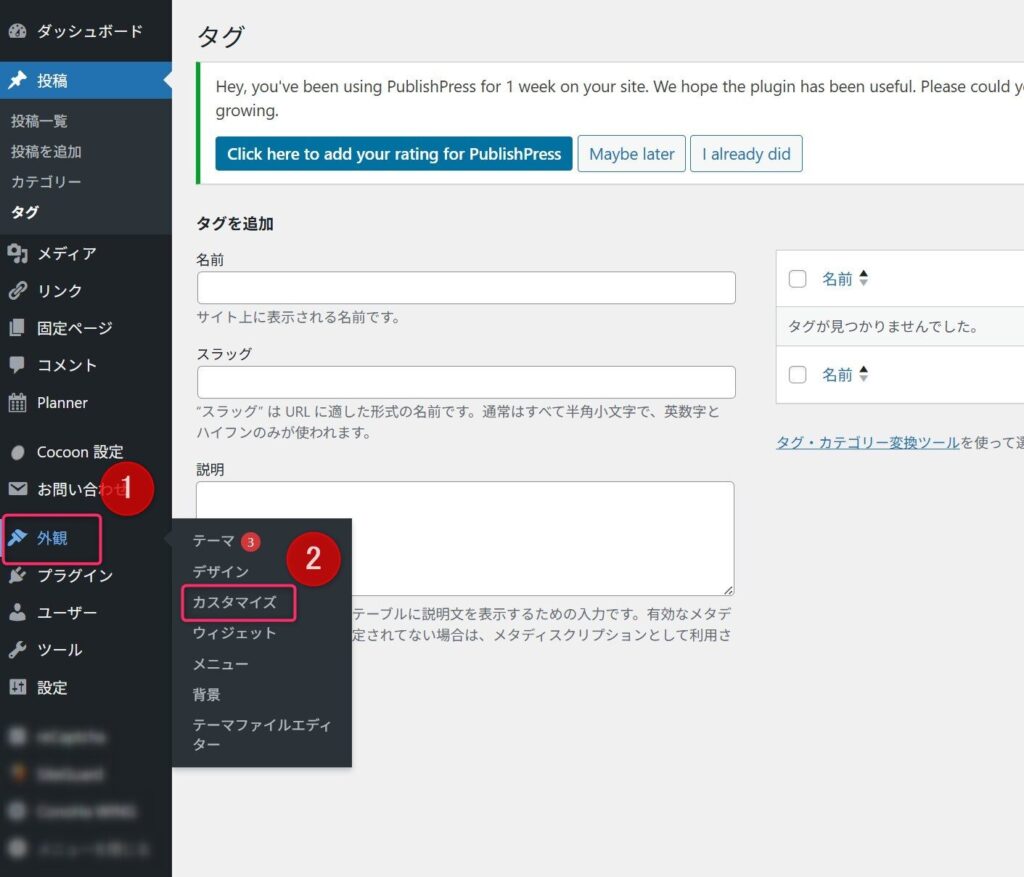Click the Dashboard gauge icon
1024x877 pixels.
click(x=17, y=31)
